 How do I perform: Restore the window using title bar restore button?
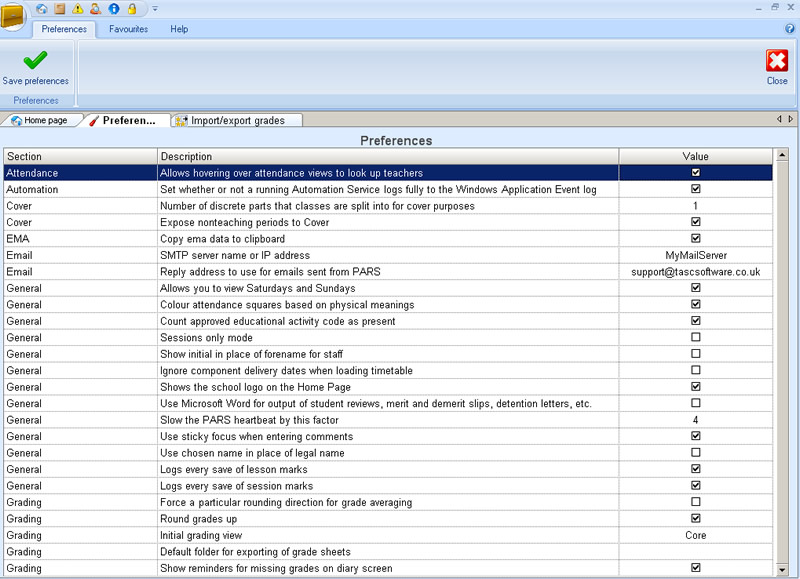[x=775, y=7]
